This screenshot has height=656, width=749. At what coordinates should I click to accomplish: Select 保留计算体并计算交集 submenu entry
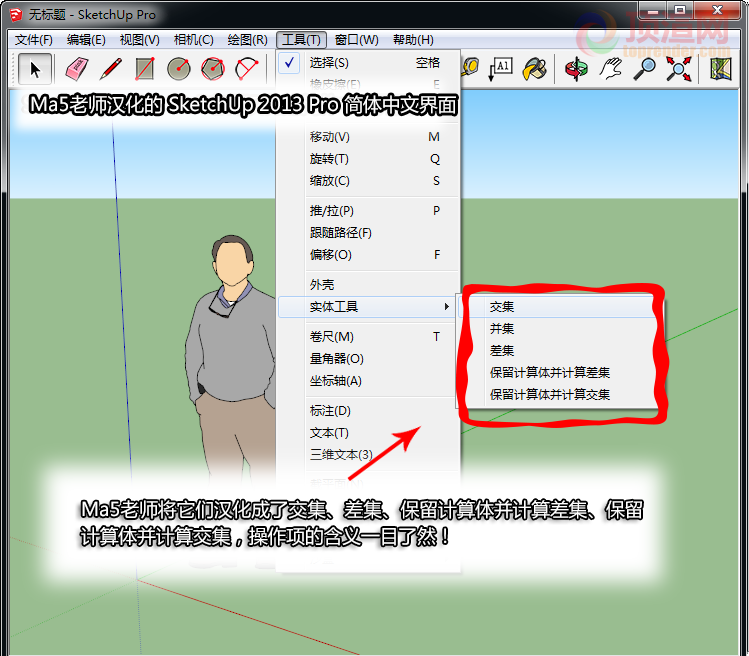pyautogui.click(x=557, y=395)
